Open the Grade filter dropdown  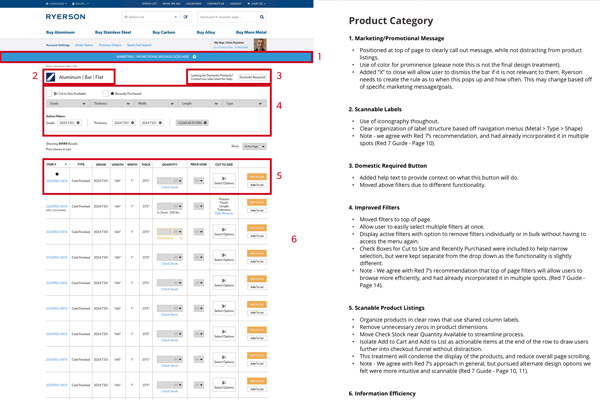68,104
